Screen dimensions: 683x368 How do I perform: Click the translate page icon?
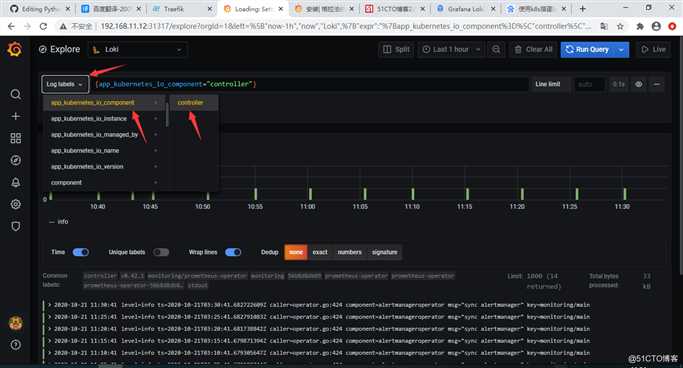[604, 27]
